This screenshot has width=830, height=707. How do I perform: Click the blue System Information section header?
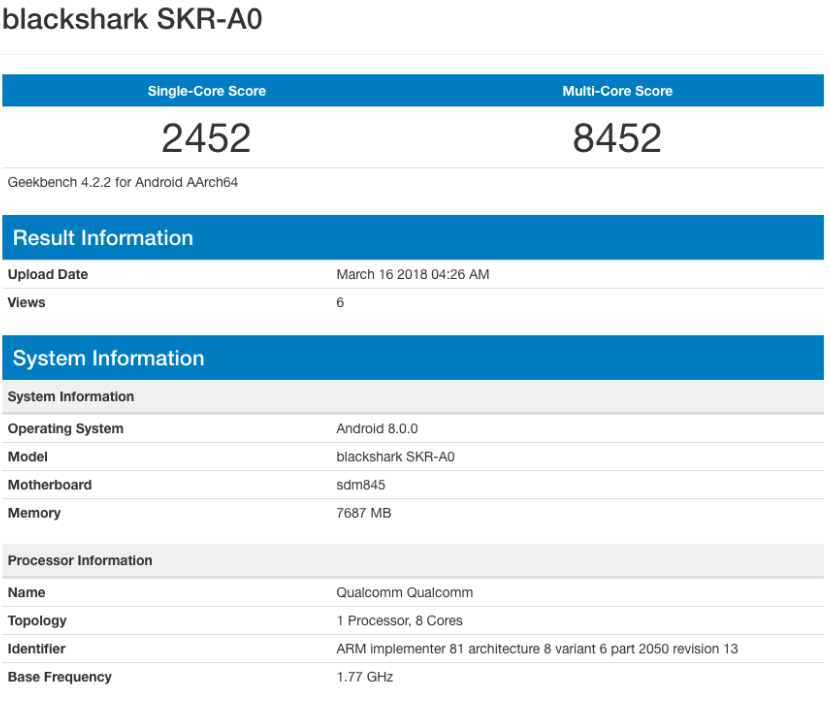108,358
